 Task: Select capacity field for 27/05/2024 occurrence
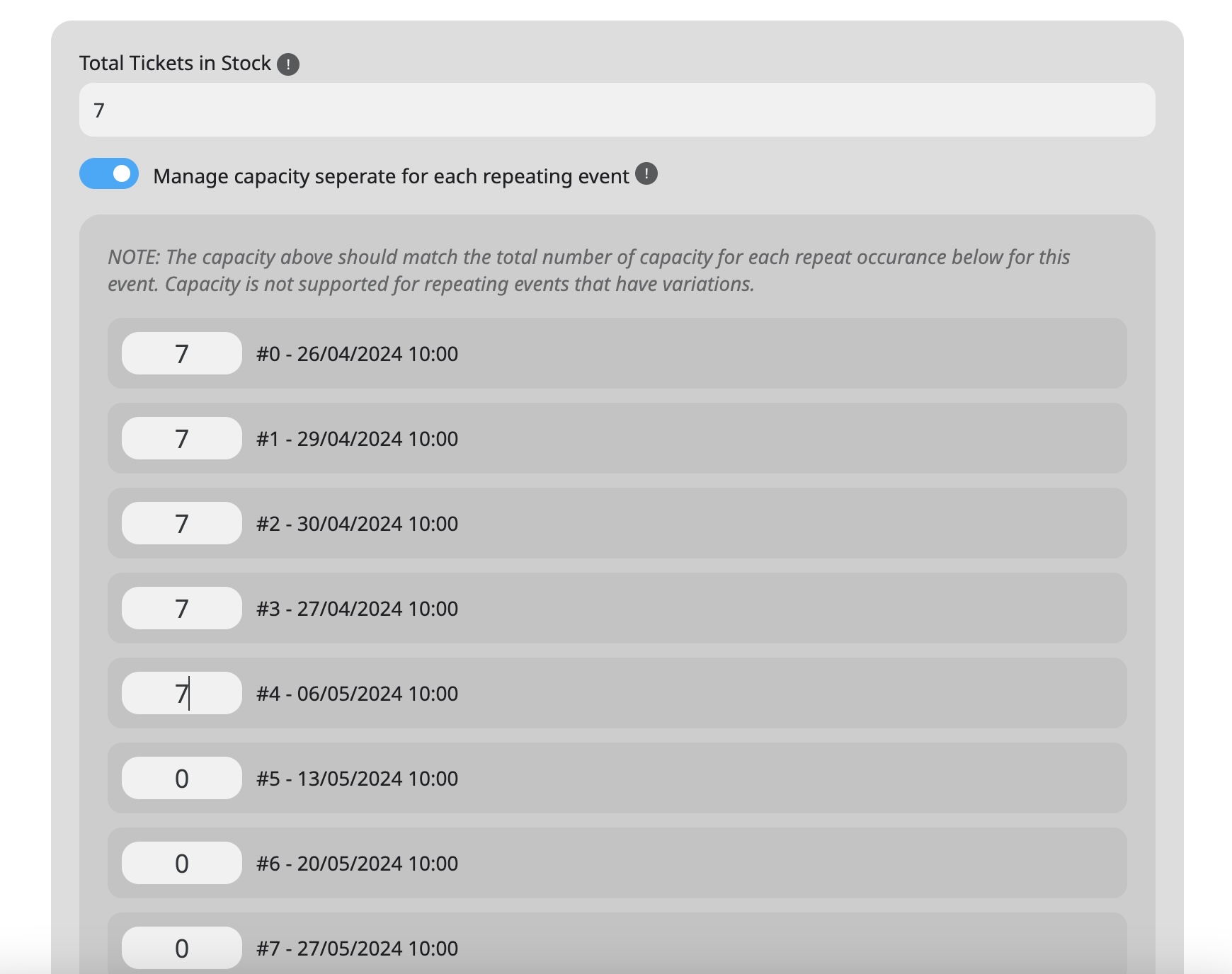click(x=182, y=948)
